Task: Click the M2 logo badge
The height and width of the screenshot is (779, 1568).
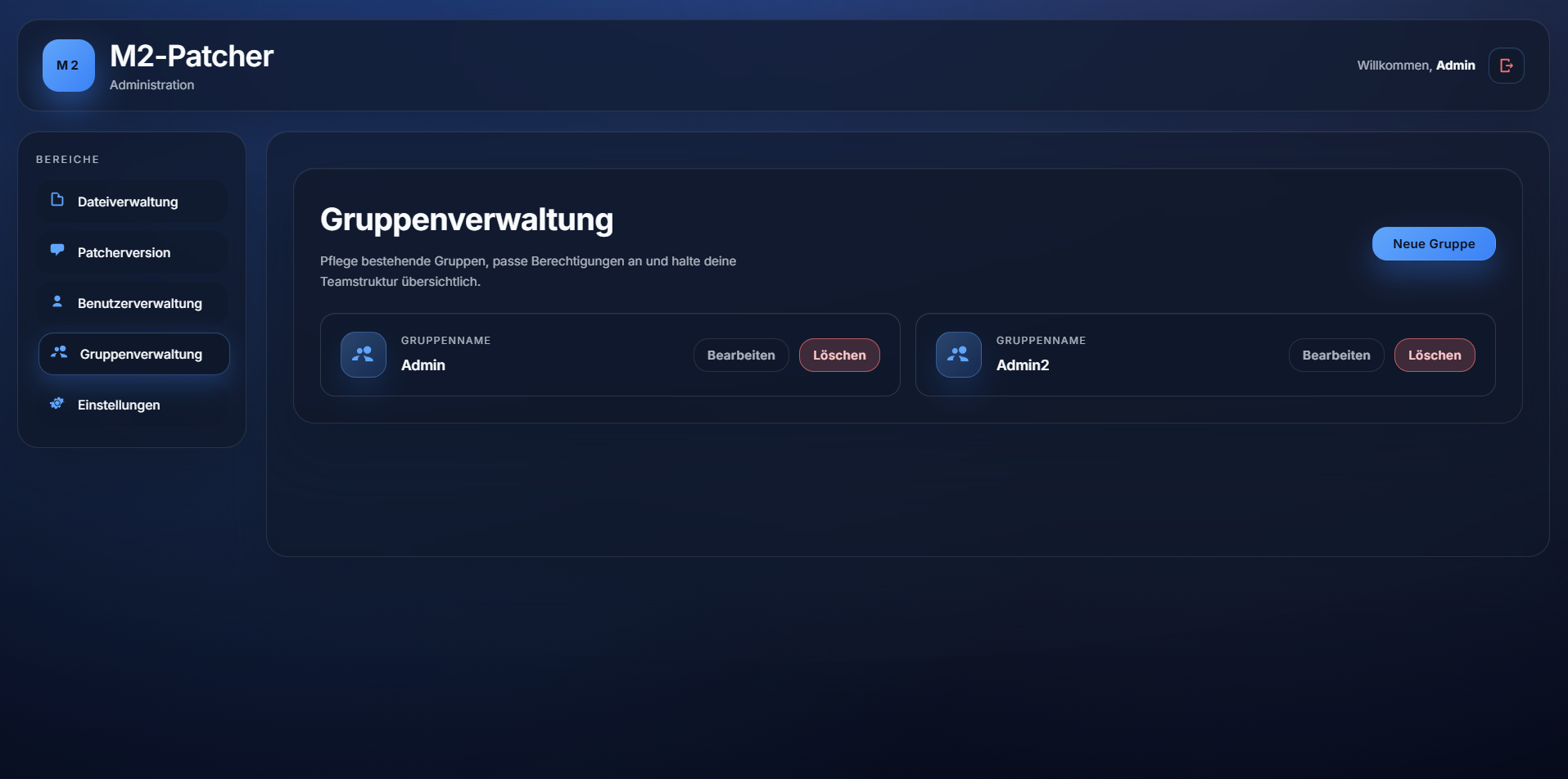Action: 69,66
